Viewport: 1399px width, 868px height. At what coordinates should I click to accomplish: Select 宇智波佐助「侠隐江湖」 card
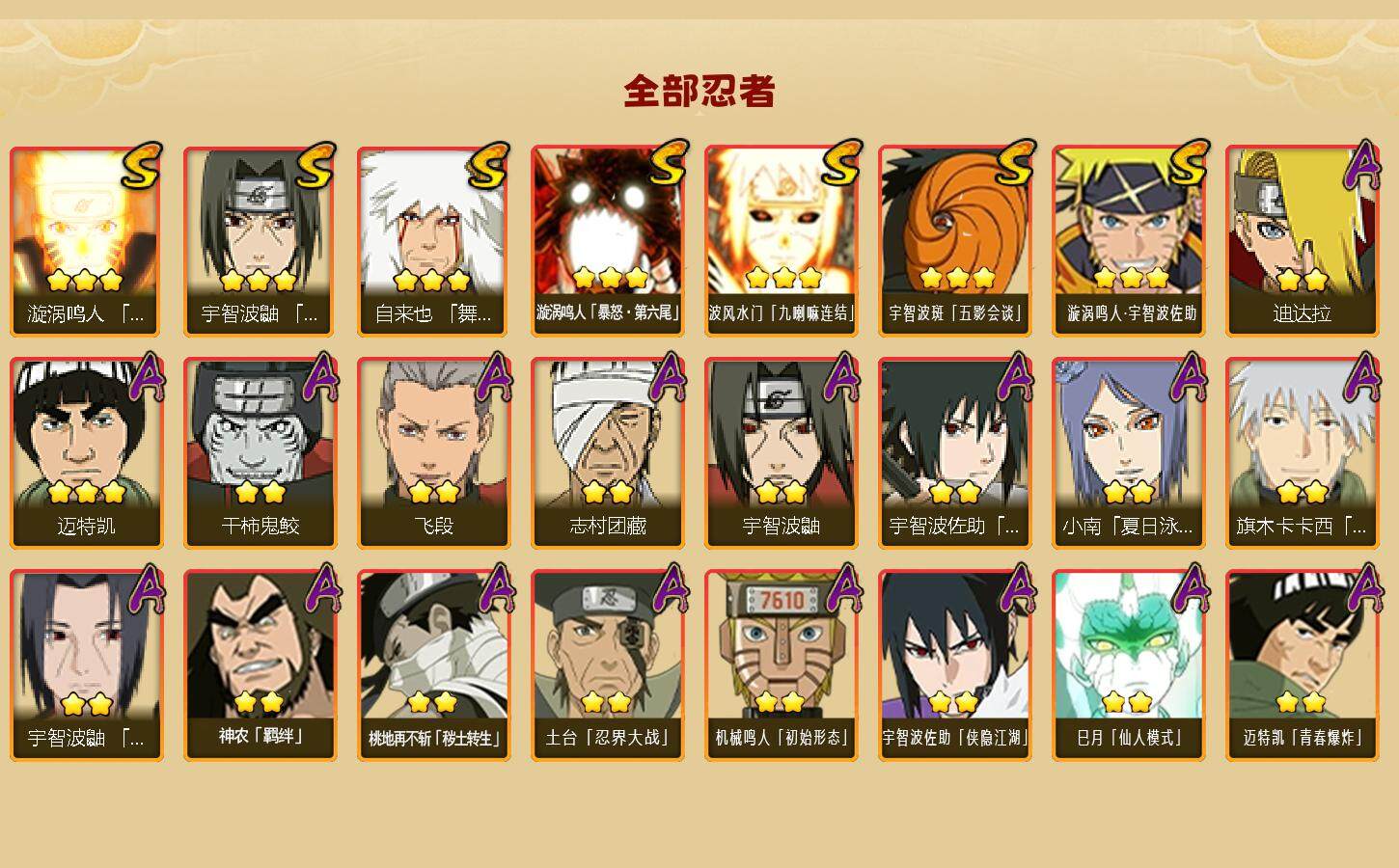(954, 665)
